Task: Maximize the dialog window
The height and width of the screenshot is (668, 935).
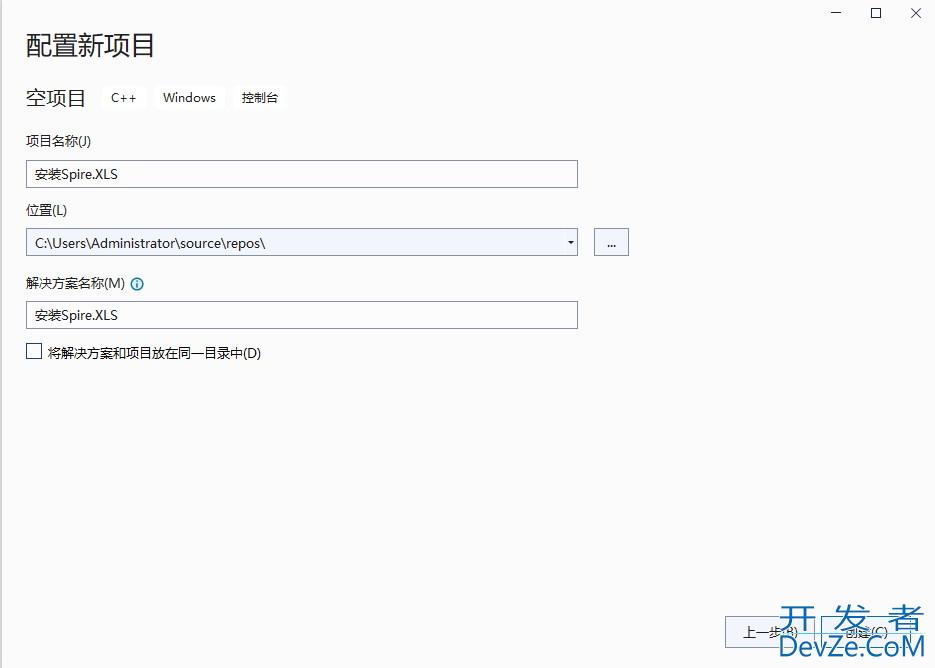Action: click(876, 13)
